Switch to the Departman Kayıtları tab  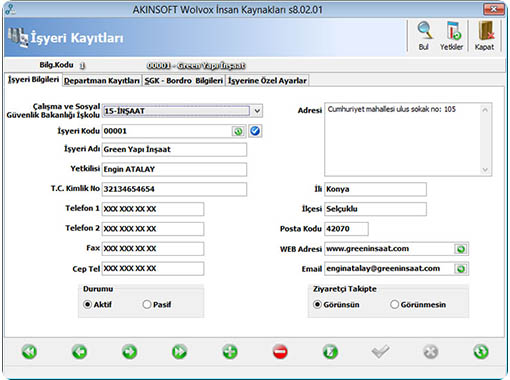pos(102,81)
